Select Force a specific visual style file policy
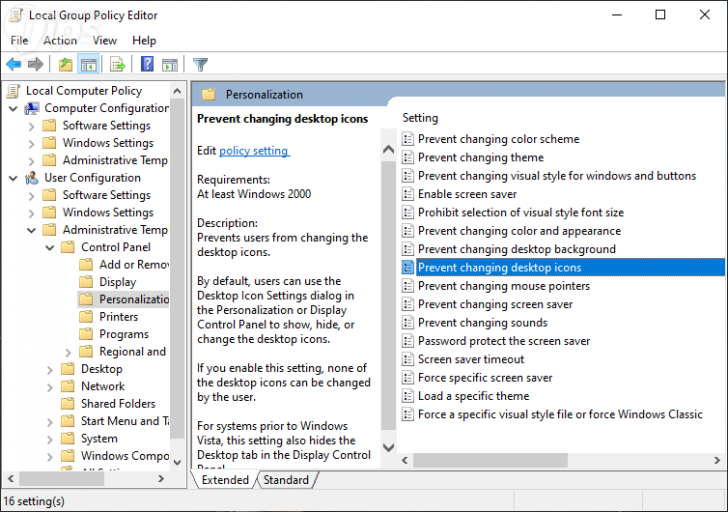This screenshot has height=512, width=728. click(560, 415)
